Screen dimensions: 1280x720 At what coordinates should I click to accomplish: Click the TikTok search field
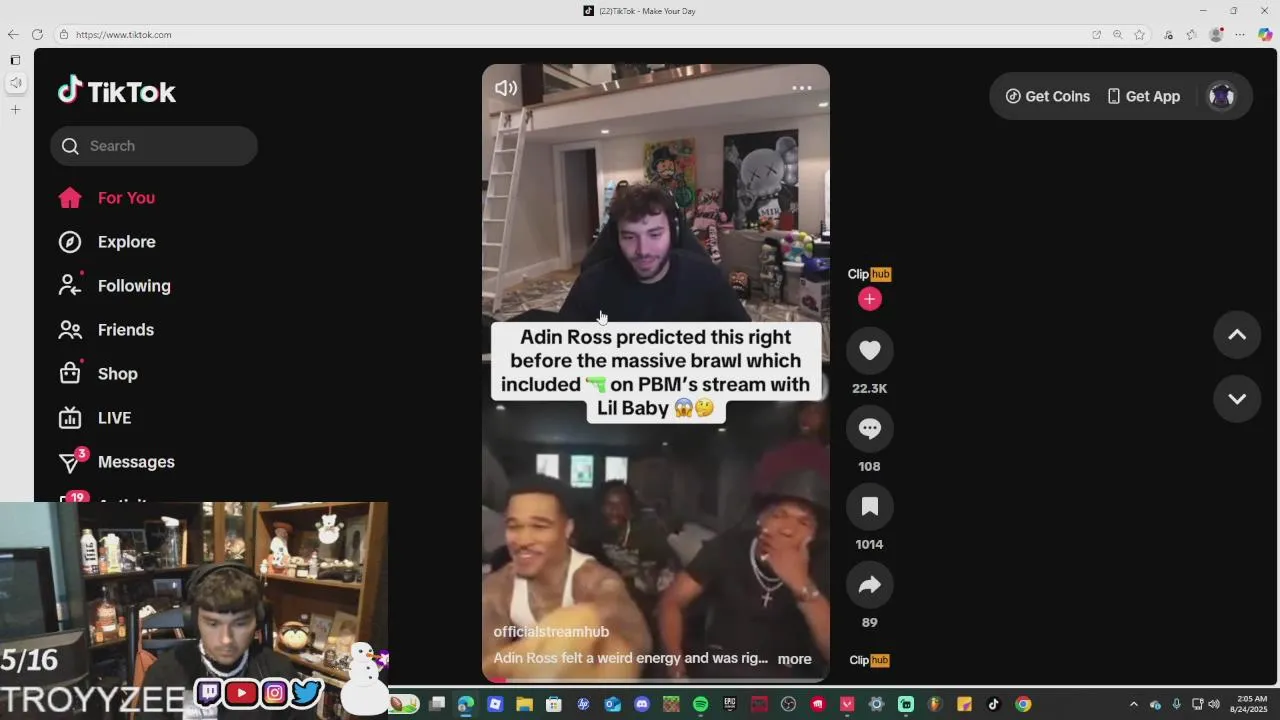click(x=154, y=146)
